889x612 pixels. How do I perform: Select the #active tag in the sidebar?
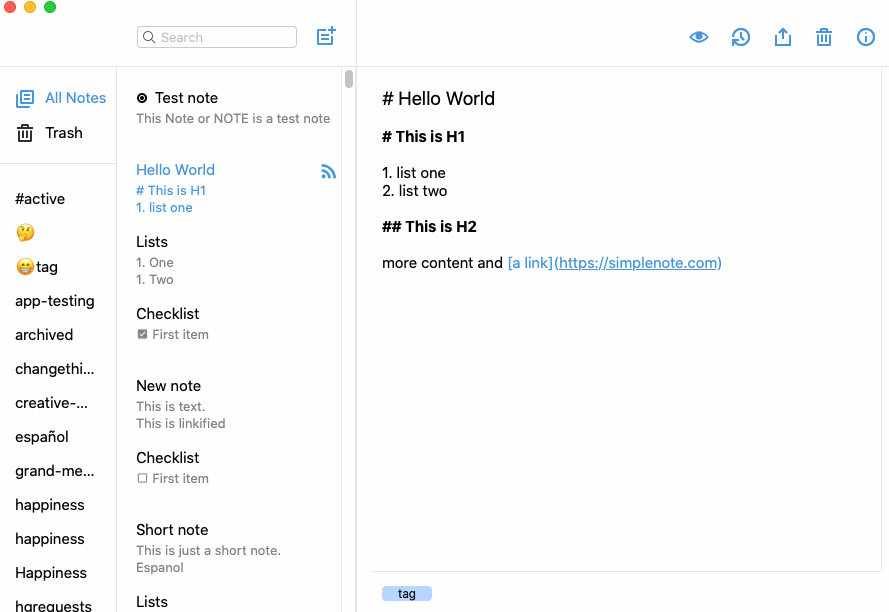click(x=40, y=198)
